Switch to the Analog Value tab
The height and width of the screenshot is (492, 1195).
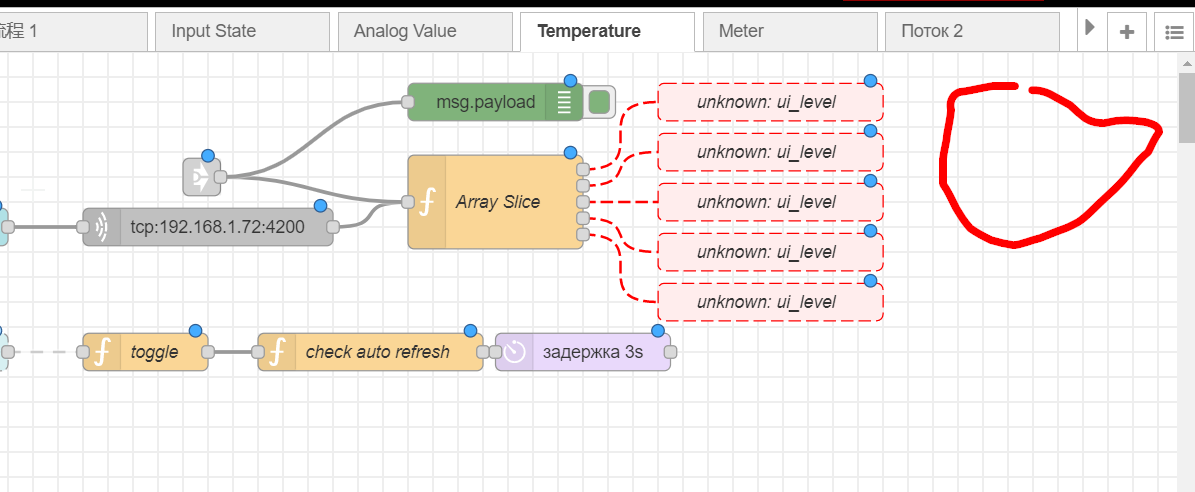[x=425, y=31]
